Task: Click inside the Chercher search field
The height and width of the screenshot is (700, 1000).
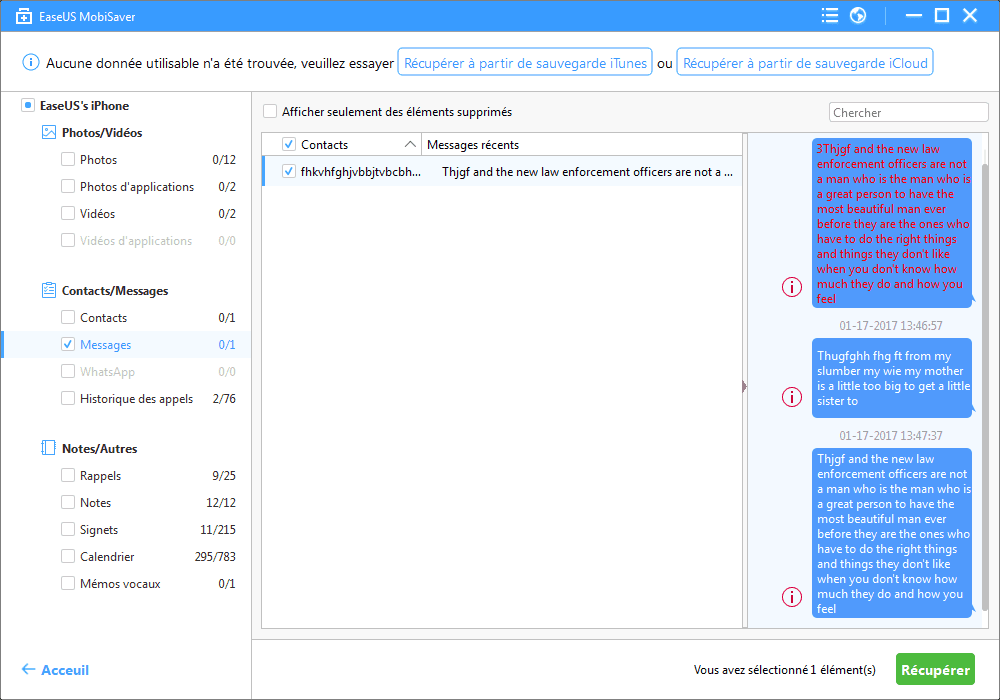Action: [x=908, y=112]
